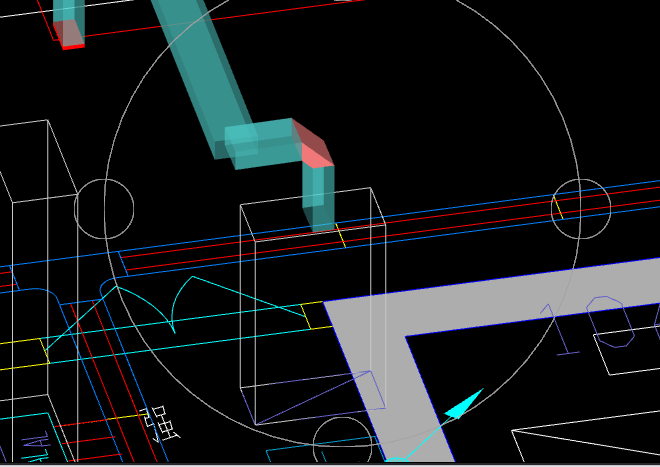Click the small circle grip on the left of the large circle
Viewport: 660px width, 467px height.
click(104, 209)
